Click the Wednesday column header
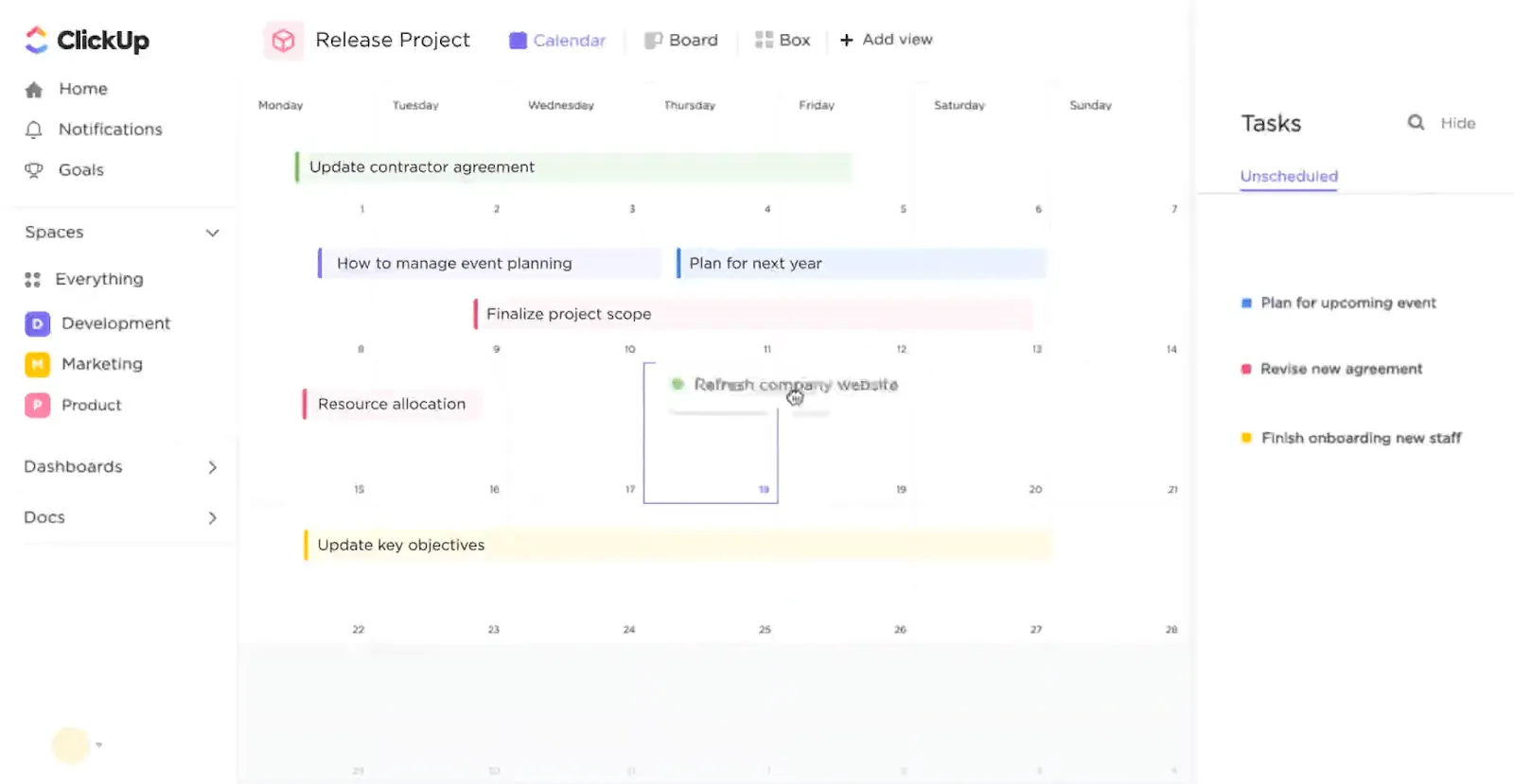The image size is (1514, 784). tap(561, 105)
